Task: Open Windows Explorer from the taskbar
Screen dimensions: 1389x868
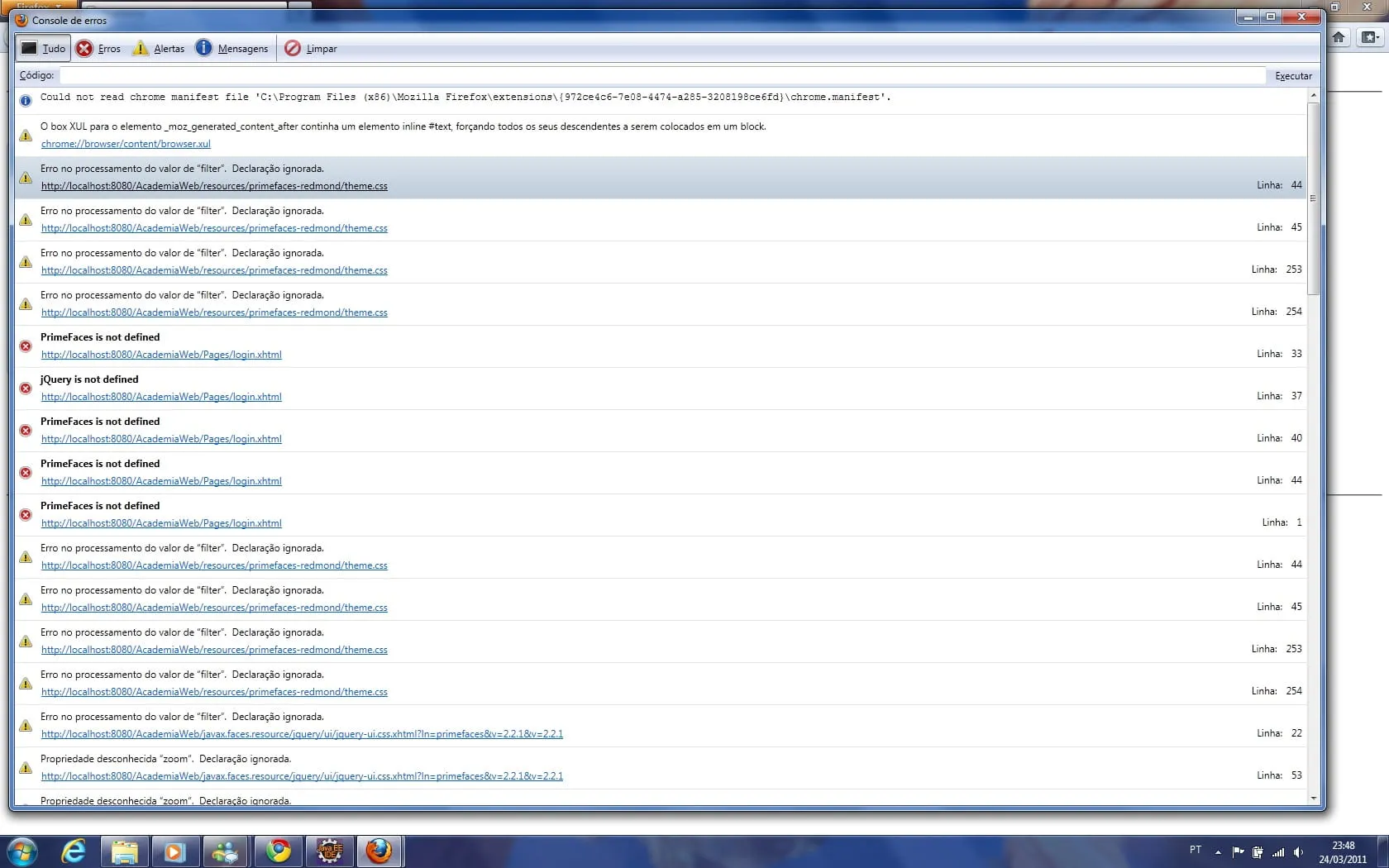Action: pyautogui.click(x=125, y=851)
